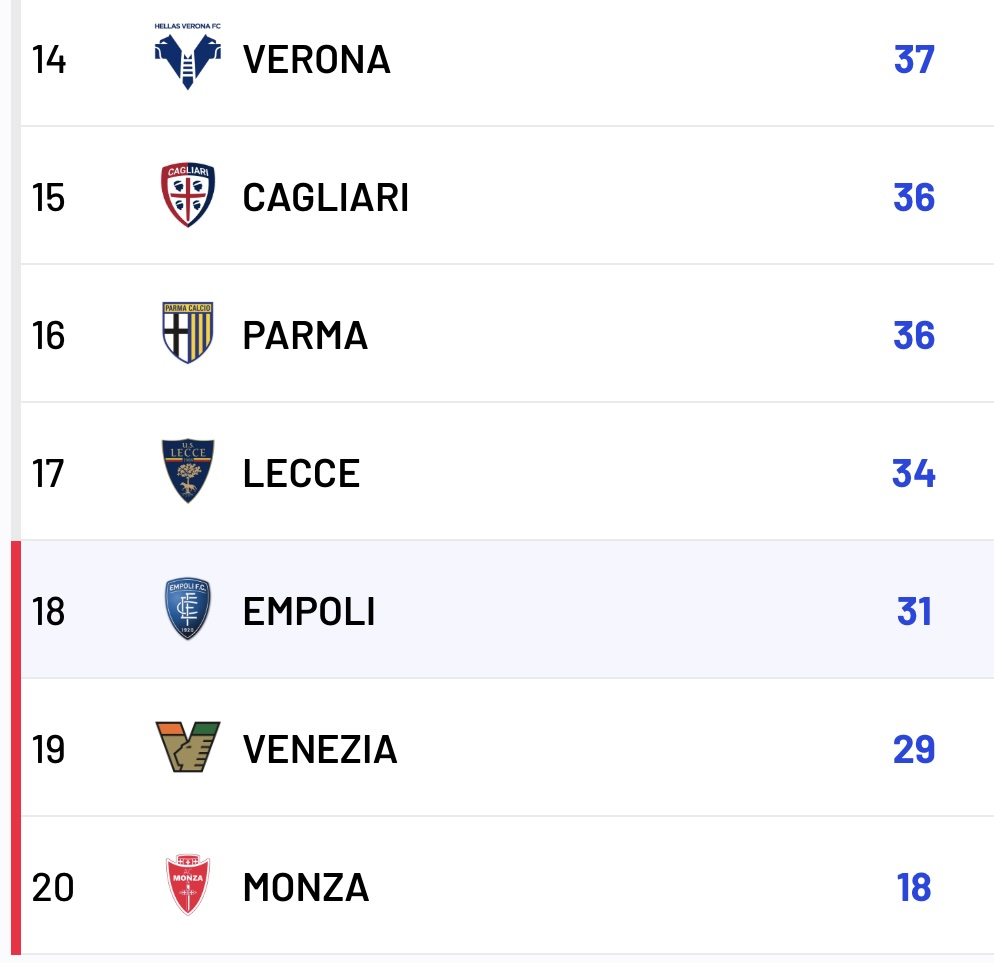This screenshot has height=963, width=994.
Task: Click Monza's 18 points total
Action: point(913,888)
